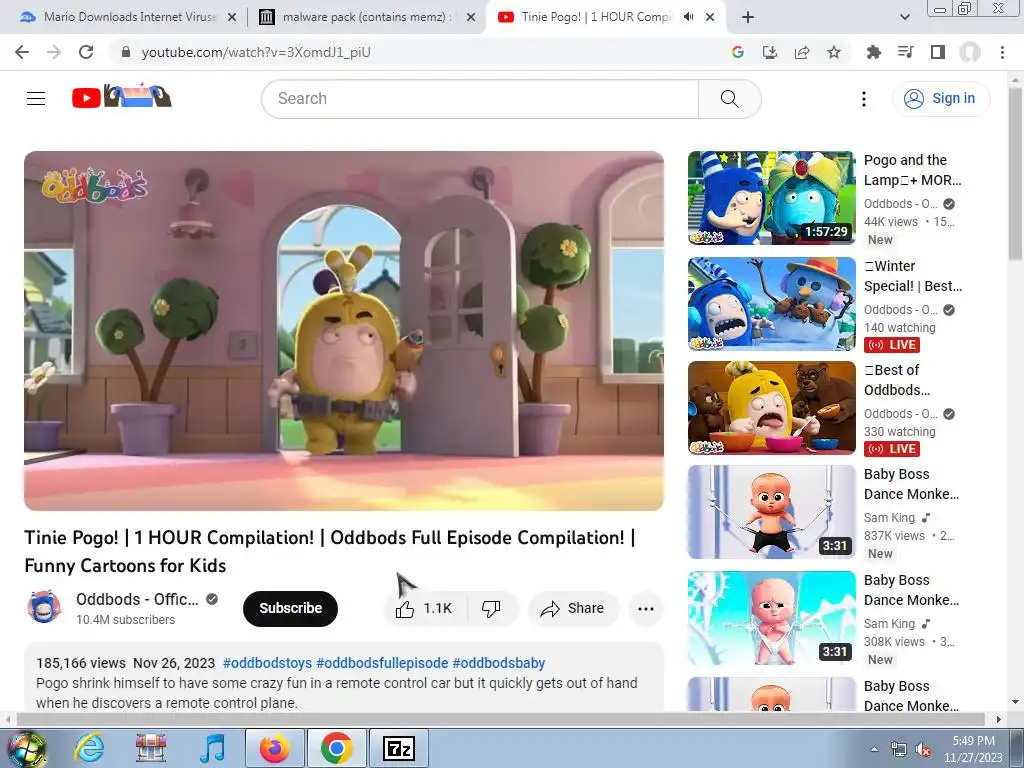Open the #oddbodsbaby hashtag link

(x=499, y=663)
